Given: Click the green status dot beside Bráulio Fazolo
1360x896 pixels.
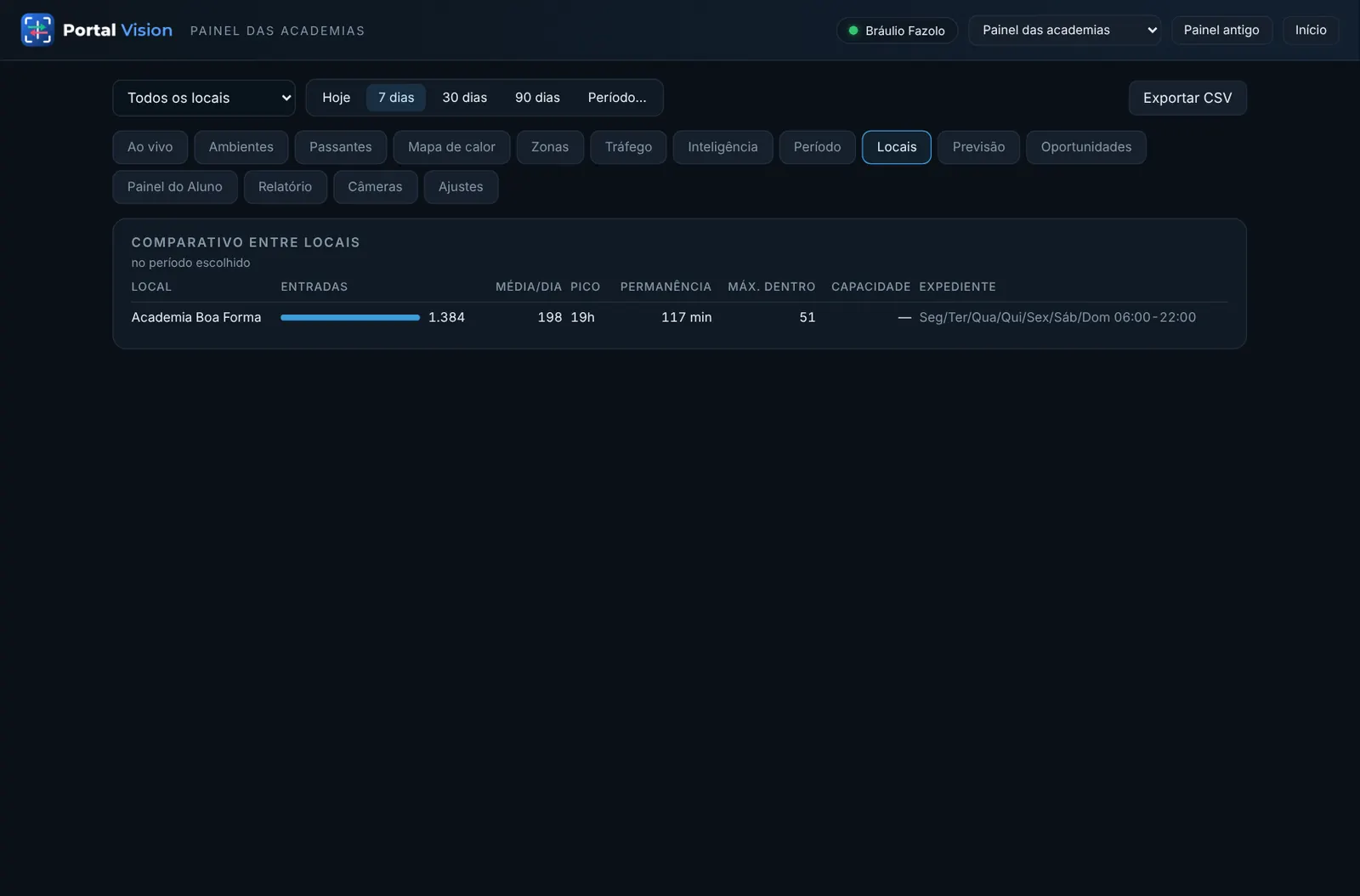Looking at the screenshot, I should point(853,31).
